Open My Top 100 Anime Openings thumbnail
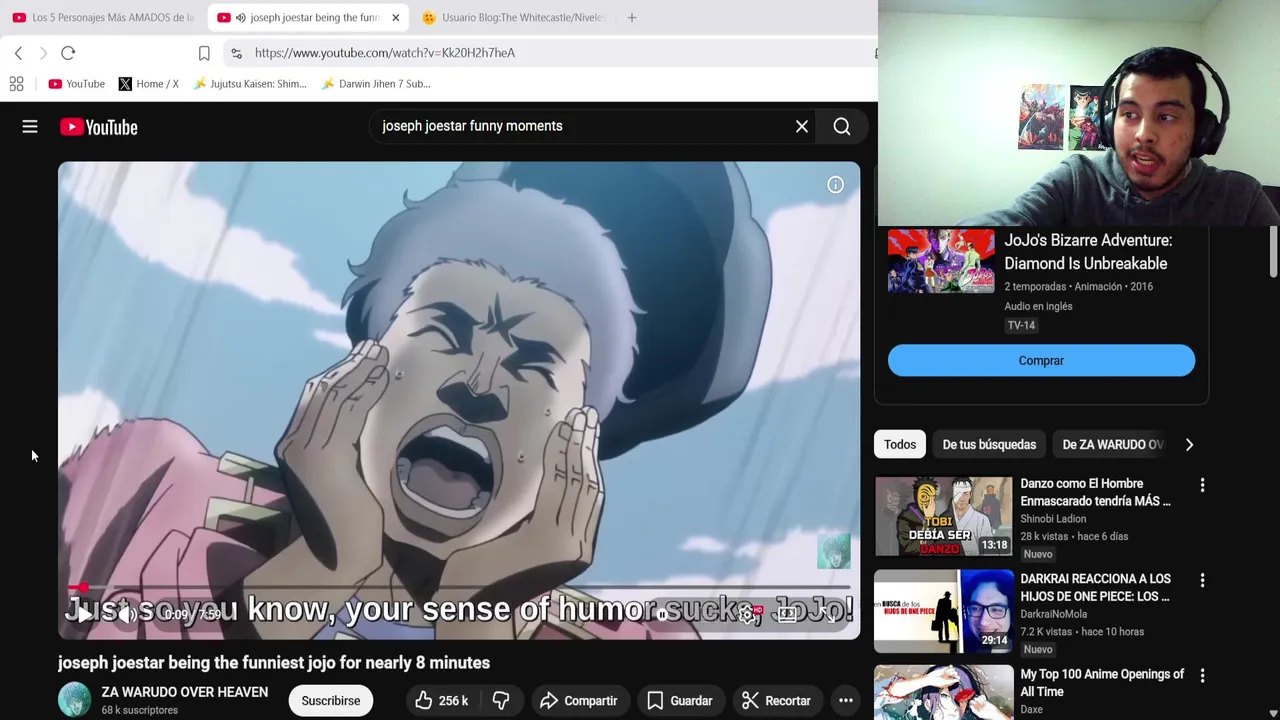The height and width of the screenshot is (720, 1280). (x=944, y=693)
